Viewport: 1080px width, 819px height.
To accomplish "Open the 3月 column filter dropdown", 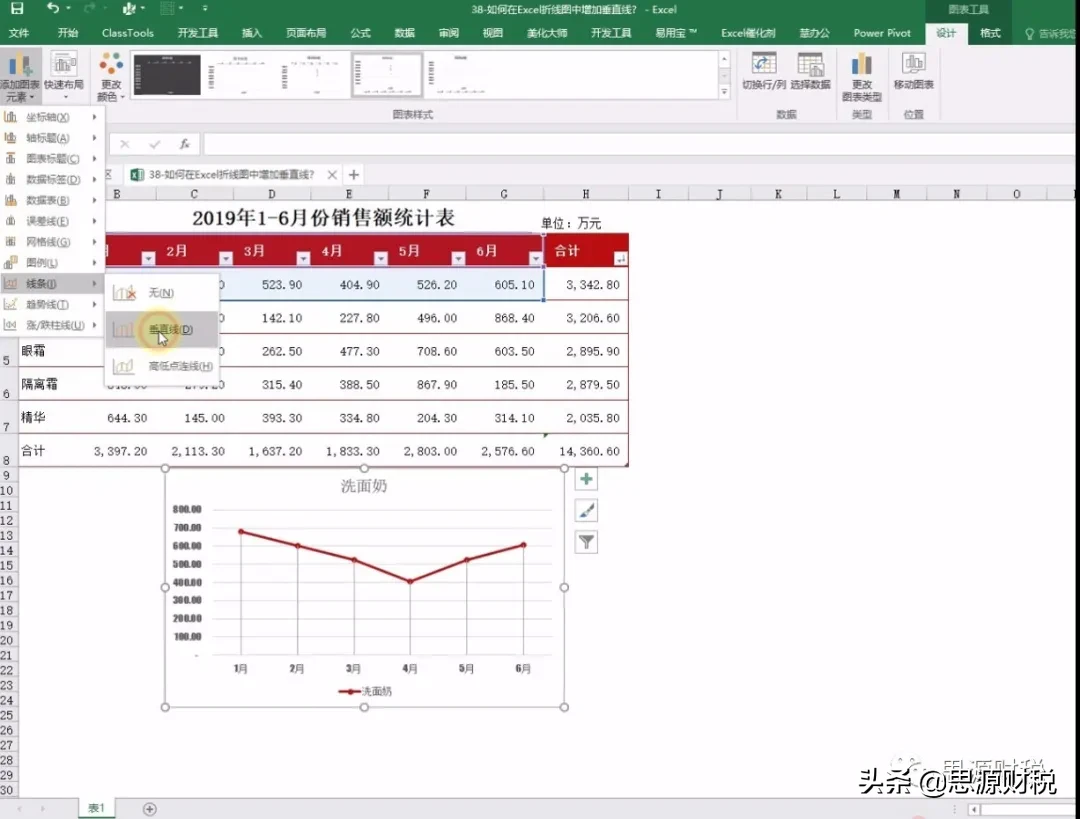I will [x=303, y=258].
